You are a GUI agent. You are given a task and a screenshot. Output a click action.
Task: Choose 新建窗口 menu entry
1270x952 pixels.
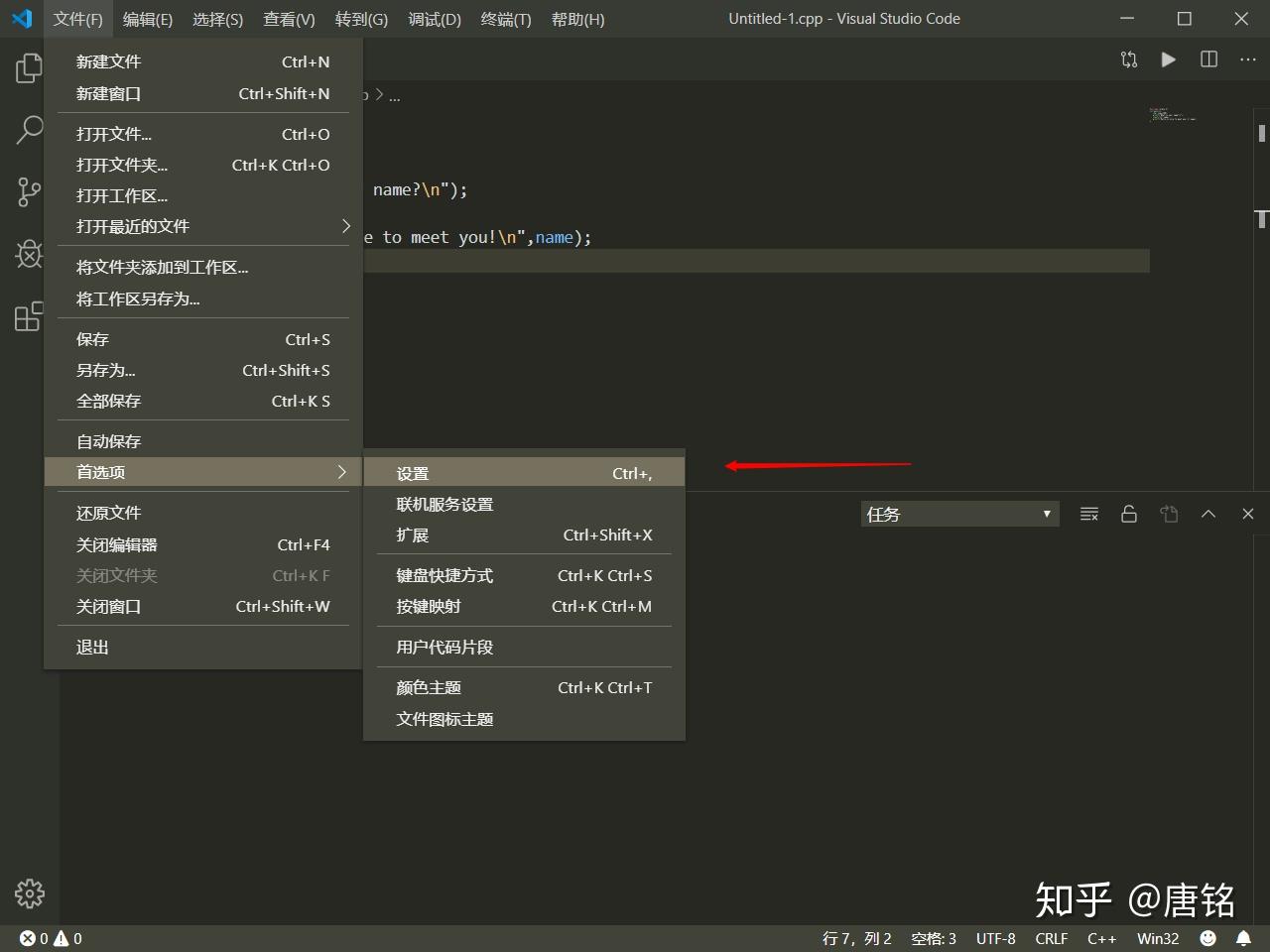pos(203,93)
